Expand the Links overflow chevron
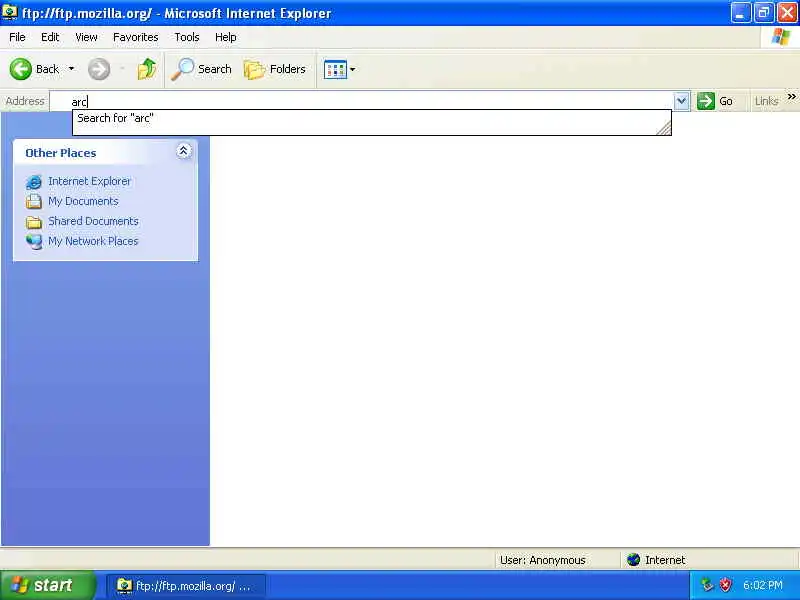The width and height of the screenshot is (800, 600). pyautogui.click(x=791, y=96)
